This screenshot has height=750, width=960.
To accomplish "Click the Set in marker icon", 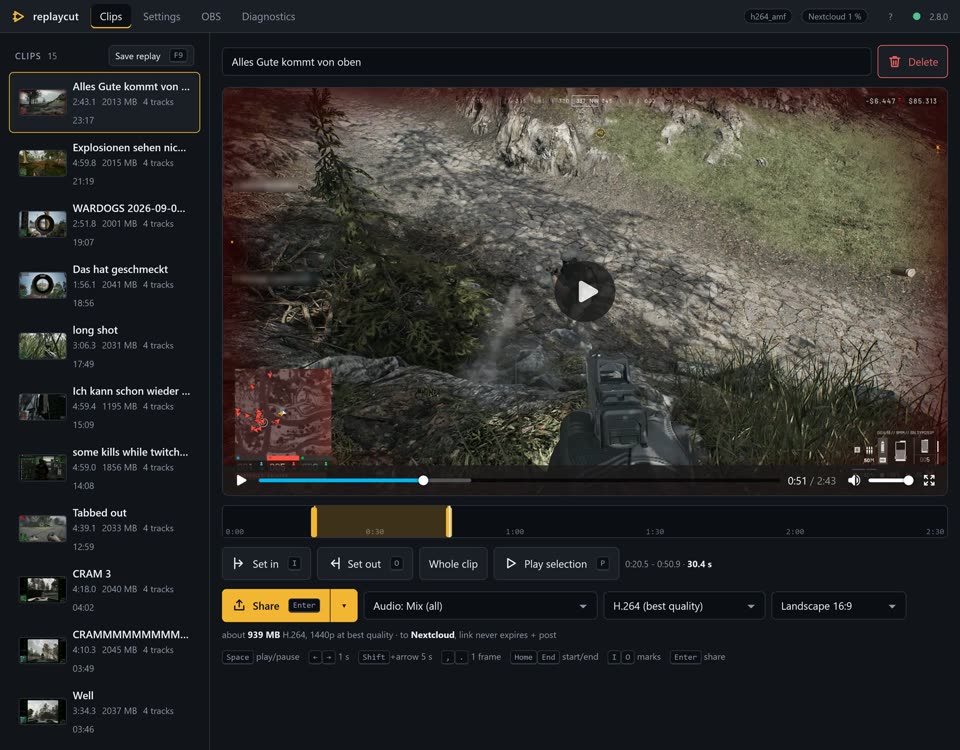I will (x=238, y=564).
